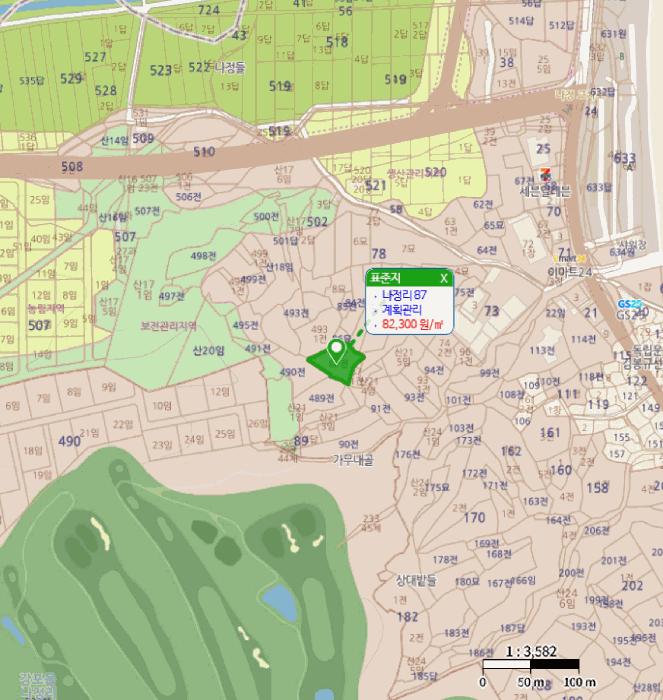
Task: Select parcel 182 on the map
Action: (x=407, y=617)
